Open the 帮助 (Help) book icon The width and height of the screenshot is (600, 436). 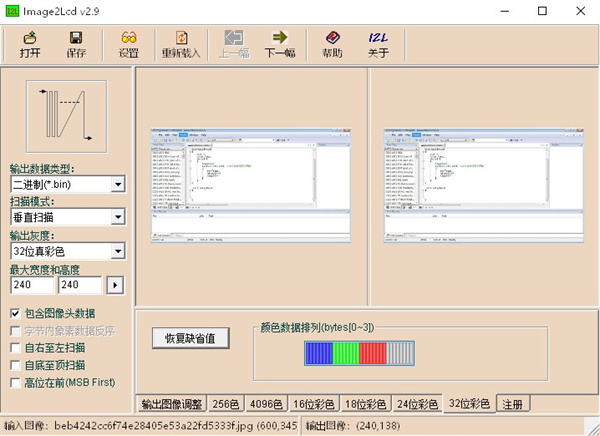click(333, 44)
